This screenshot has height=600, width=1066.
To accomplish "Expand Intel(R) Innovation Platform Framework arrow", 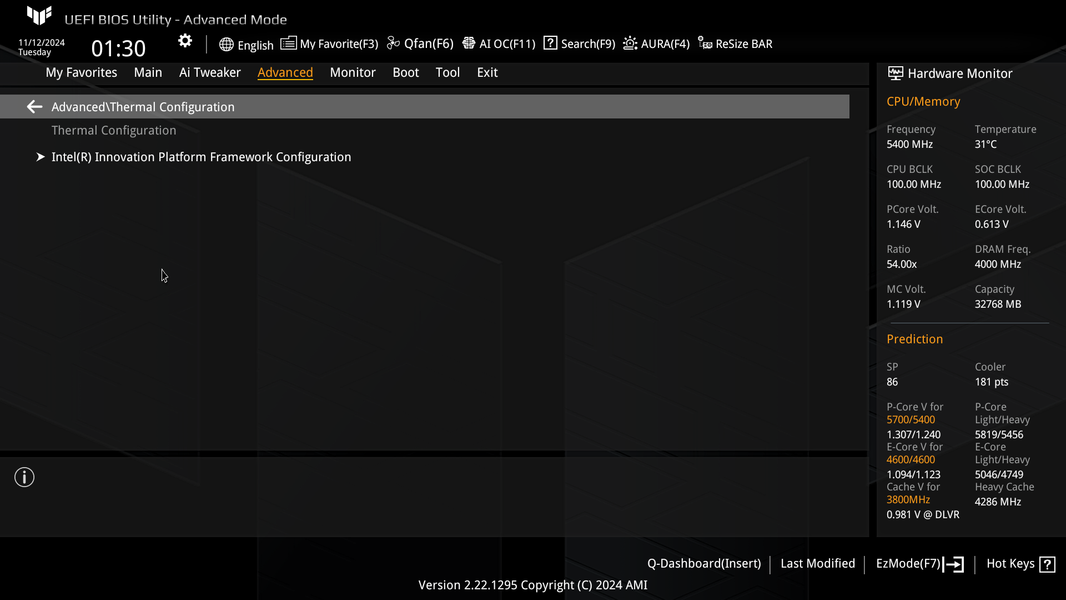I will pyautogui.click(x=40, y=157).
